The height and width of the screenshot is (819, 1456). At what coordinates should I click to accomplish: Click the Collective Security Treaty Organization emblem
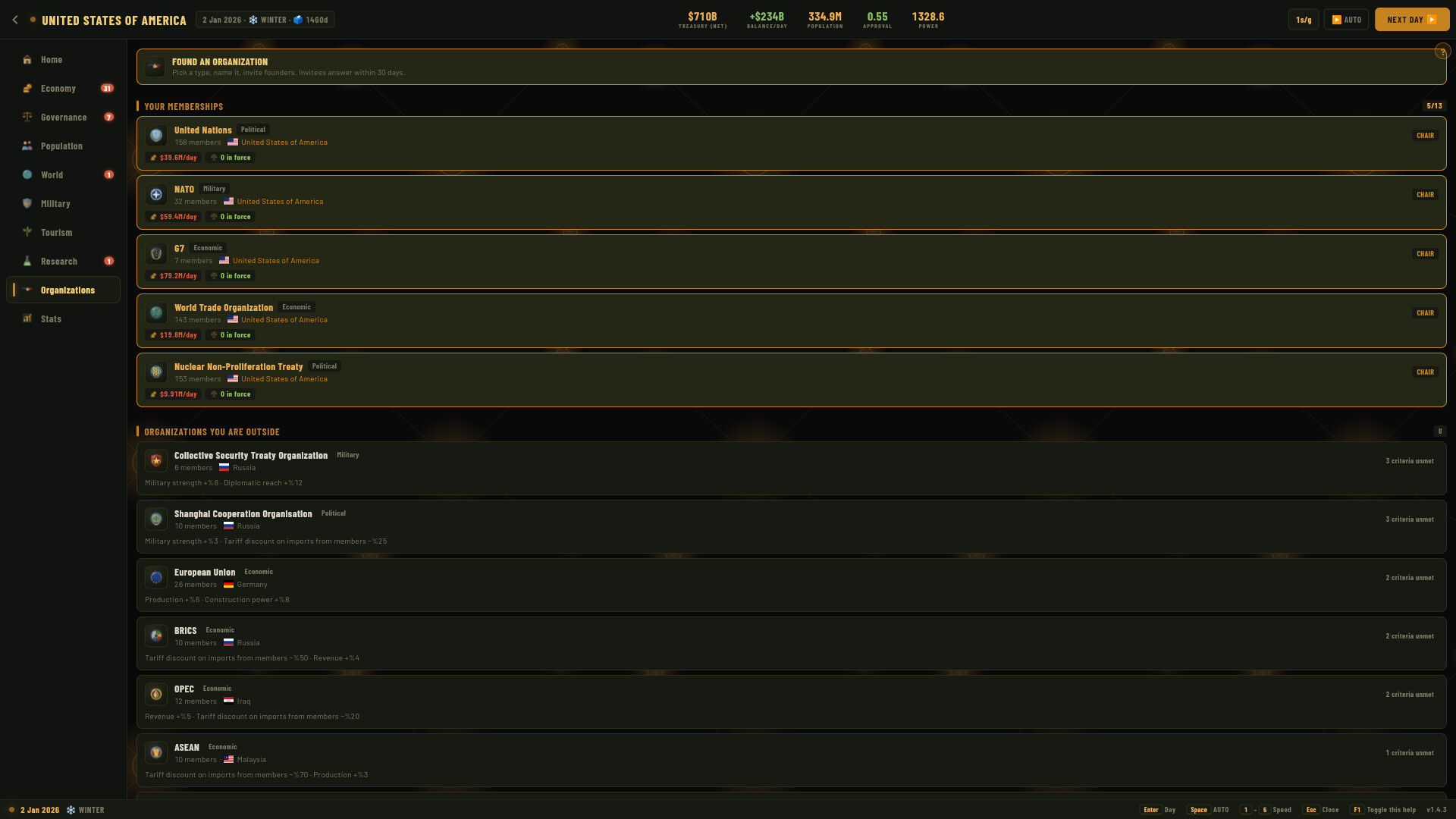[156, 460]
